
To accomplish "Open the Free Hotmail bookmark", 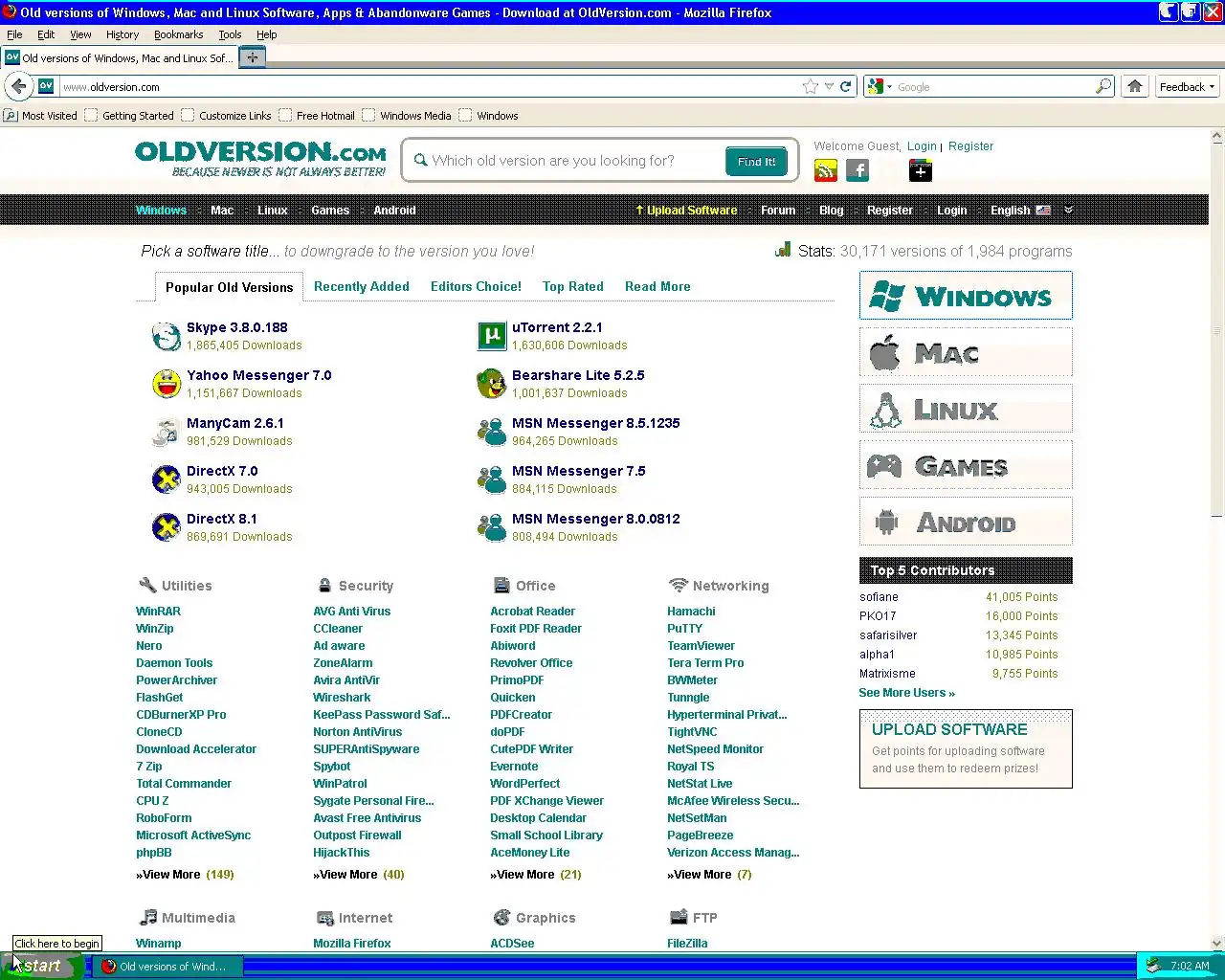I will tap(317, 116).
